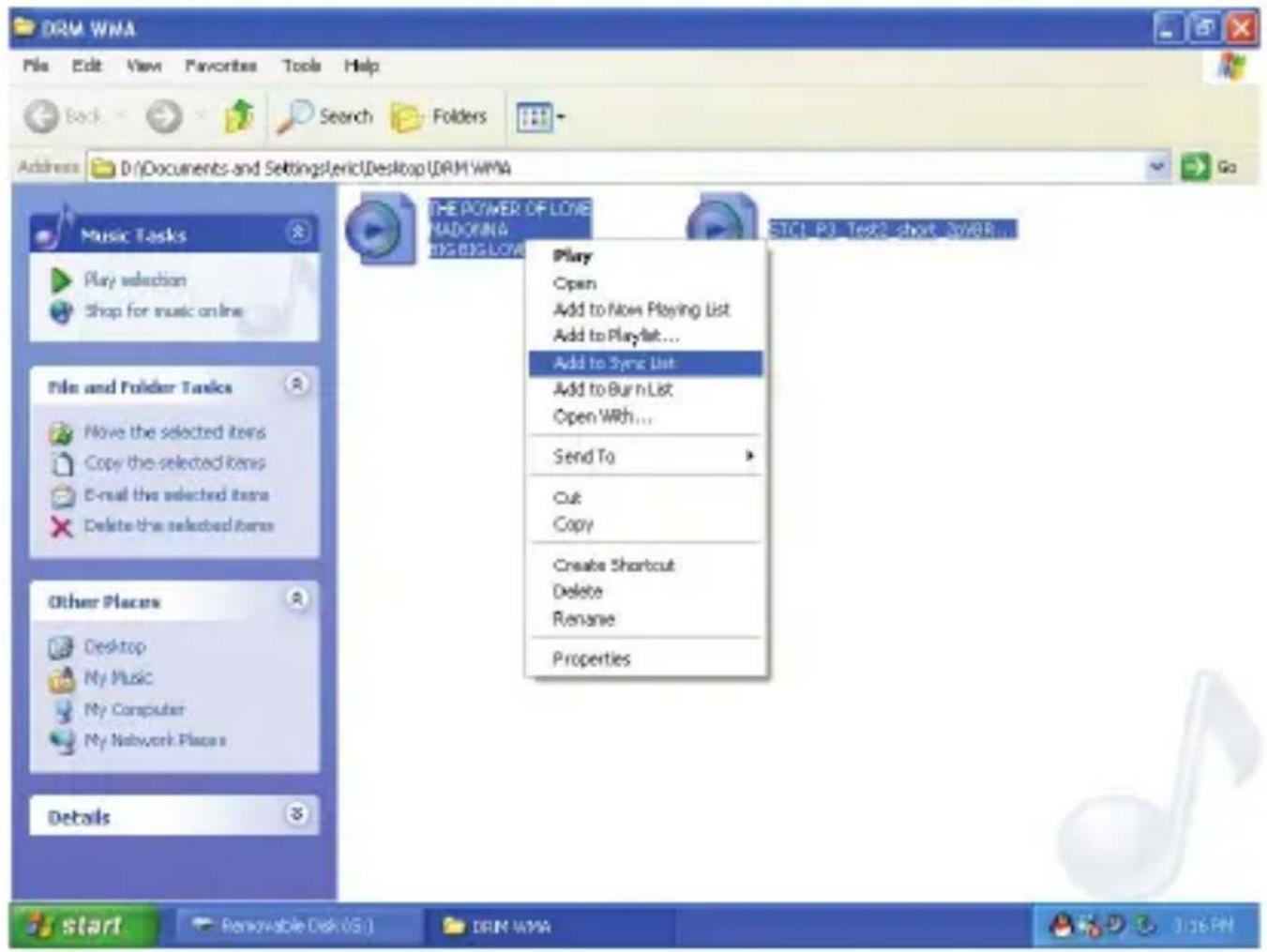
Task: Click the system tray clock
Action: (x=1203, y=927)
